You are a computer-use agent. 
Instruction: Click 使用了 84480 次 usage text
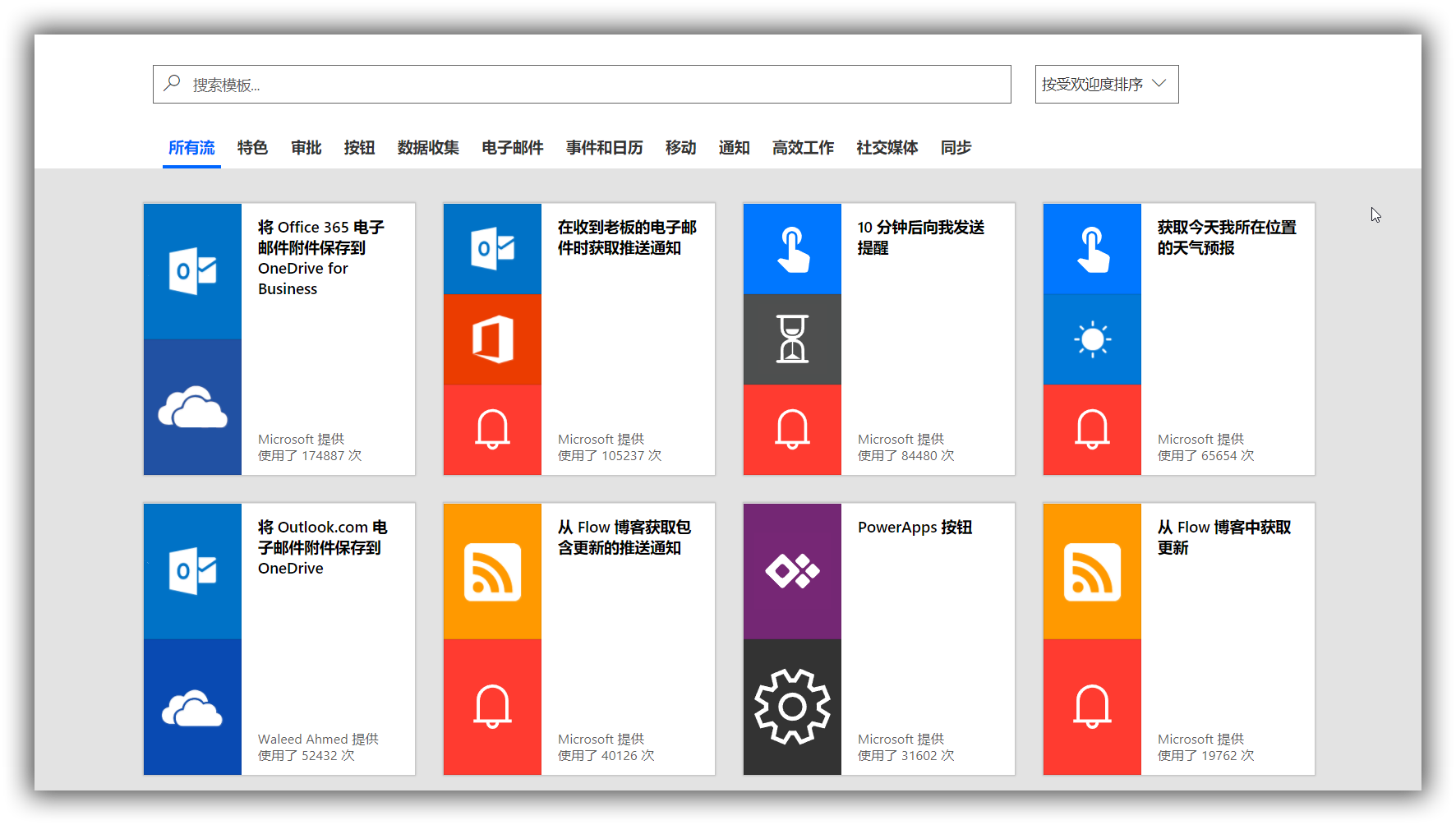[x=906, y=455]
